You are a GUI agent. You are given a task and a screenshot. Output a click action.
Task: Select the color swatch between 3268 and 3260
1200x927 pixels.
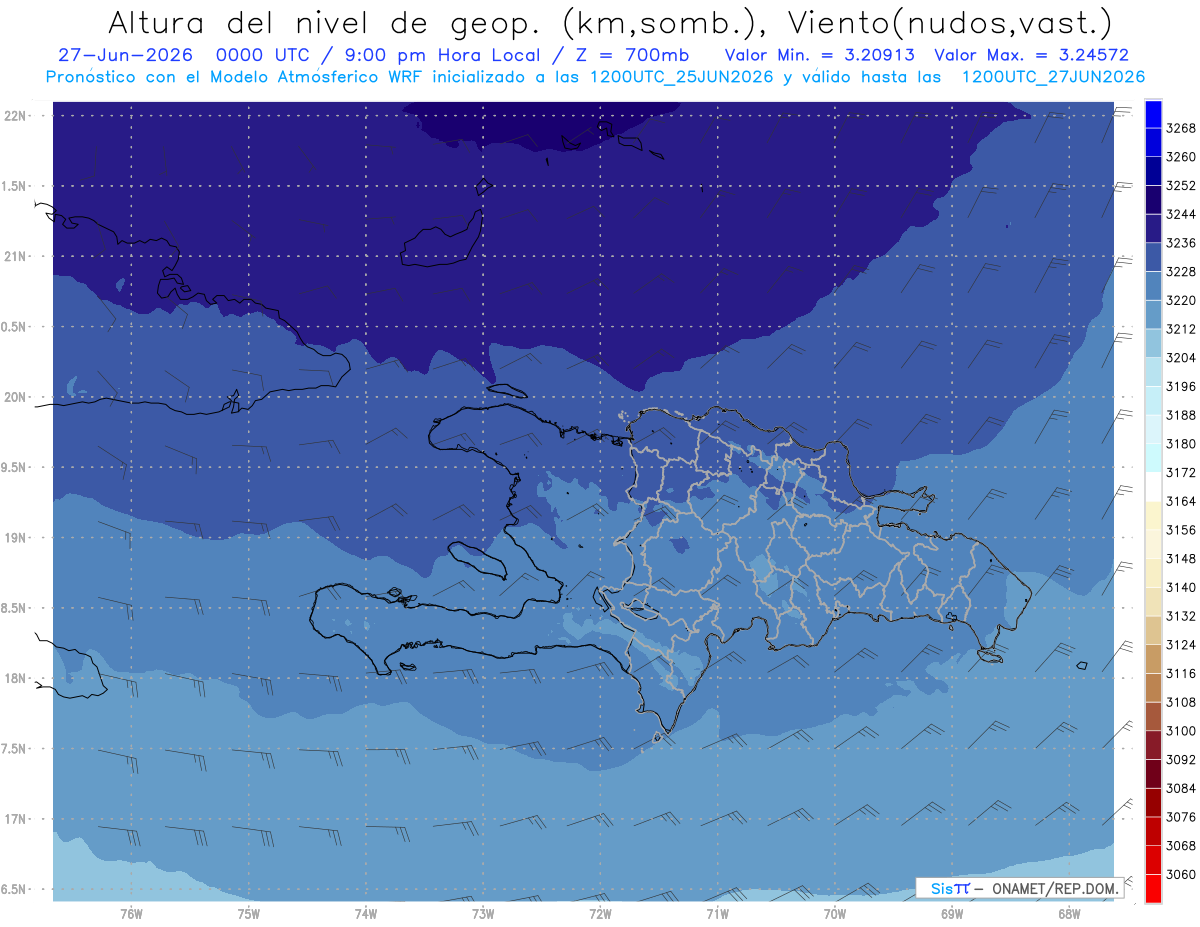pyautogui.click(x=1153, y=142)
